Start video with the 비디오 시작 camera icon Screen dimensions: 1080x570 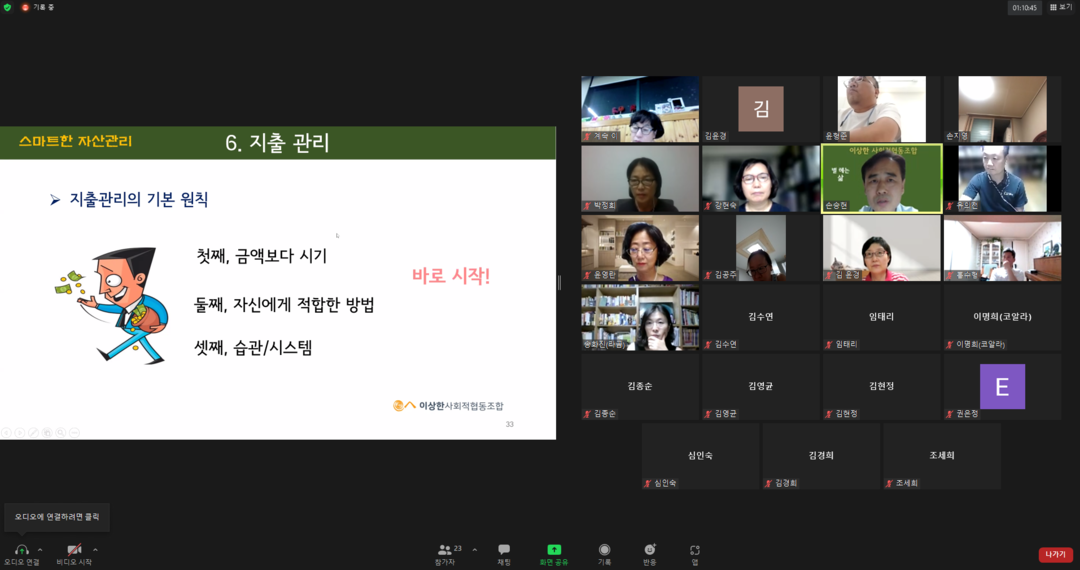tap(74, 549)
